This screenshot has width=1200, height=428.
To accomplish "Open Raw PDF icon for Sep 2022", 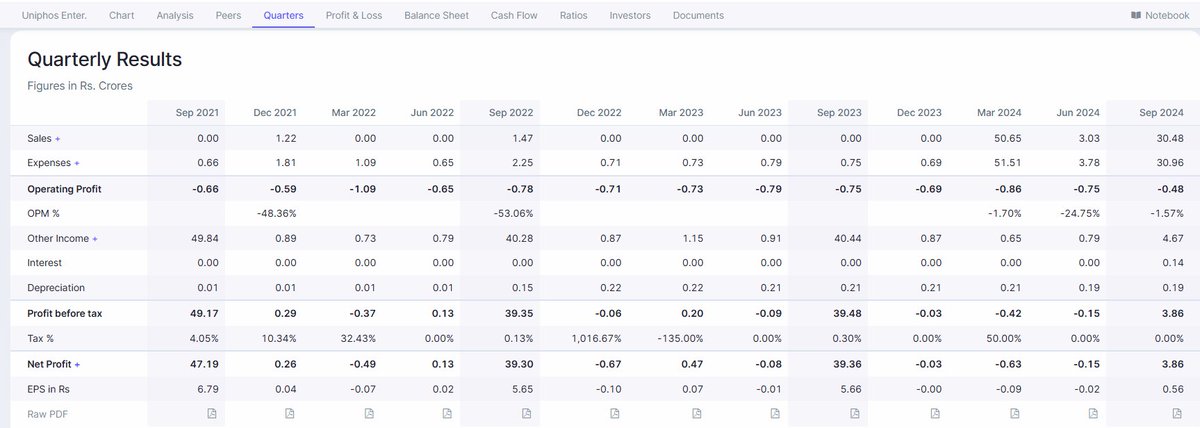I will click(x=527, y=413).
